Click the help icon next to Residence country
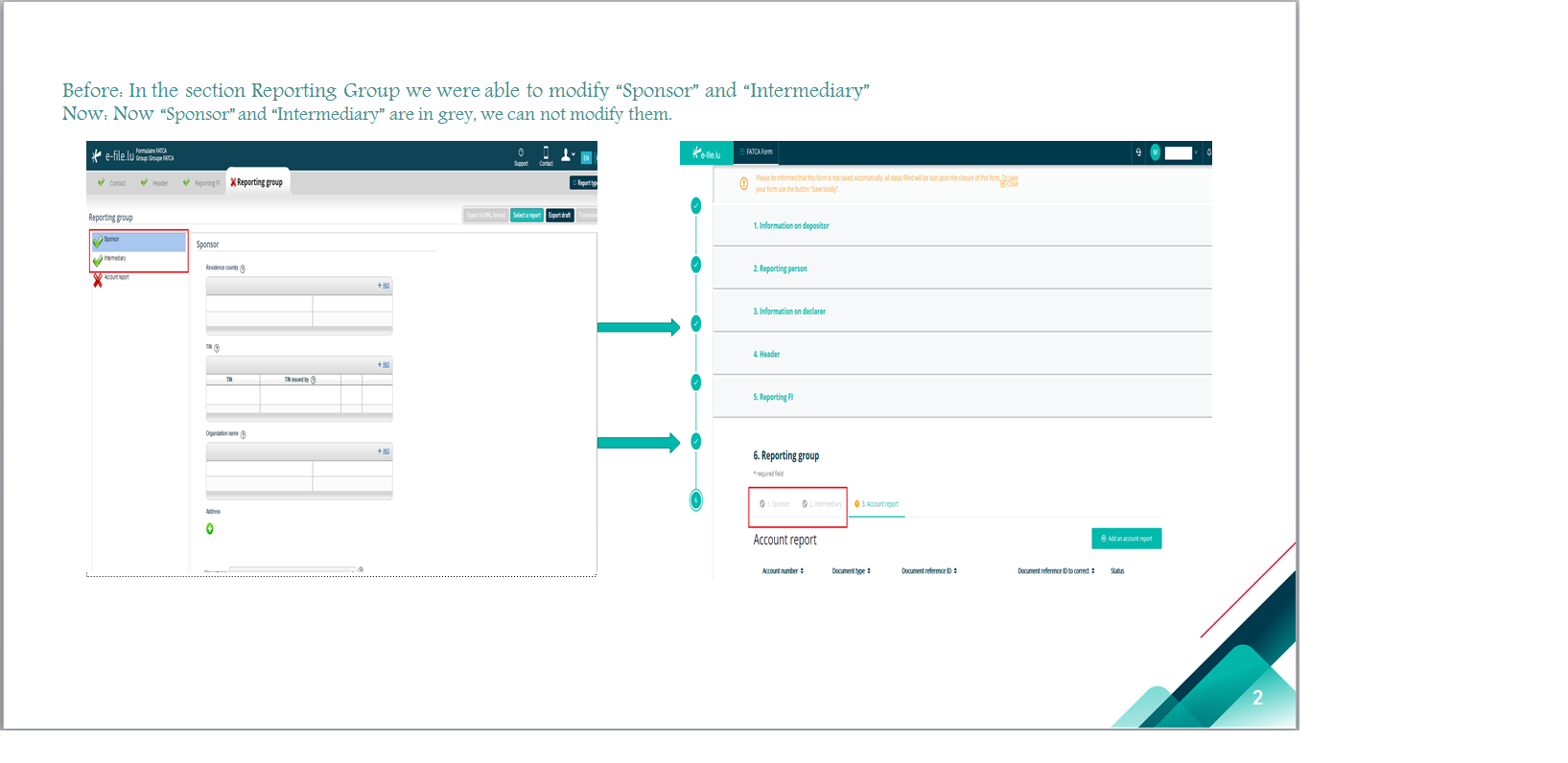The width and height of the screenshot is (1568, 763). tap(243, 269)
